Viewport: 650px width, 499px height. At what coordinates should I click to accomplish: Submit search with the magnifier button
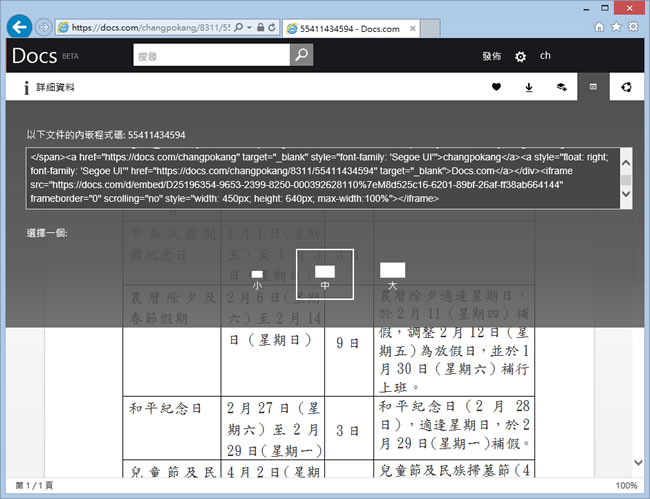click(x=301, y=55)
